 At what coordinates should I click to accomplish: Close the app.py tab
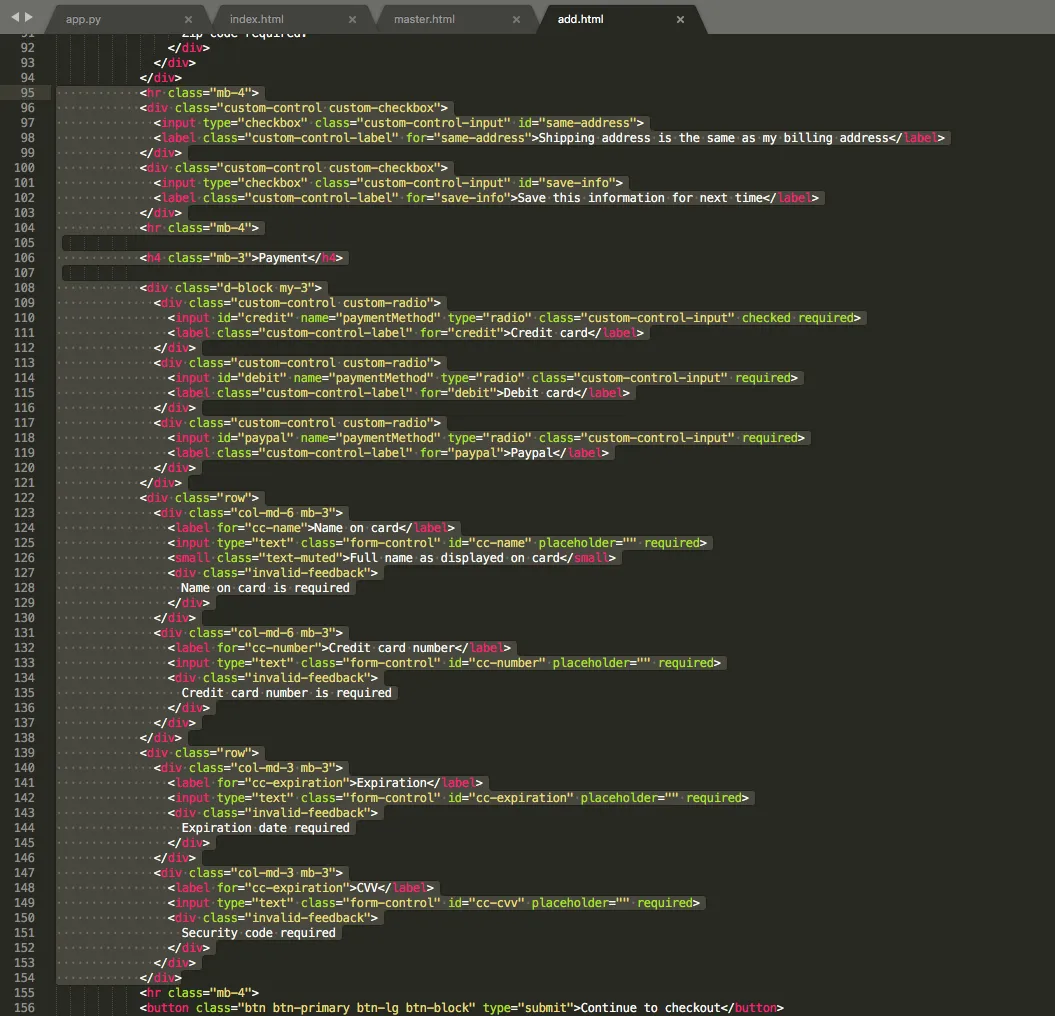[x=188, y=20]
